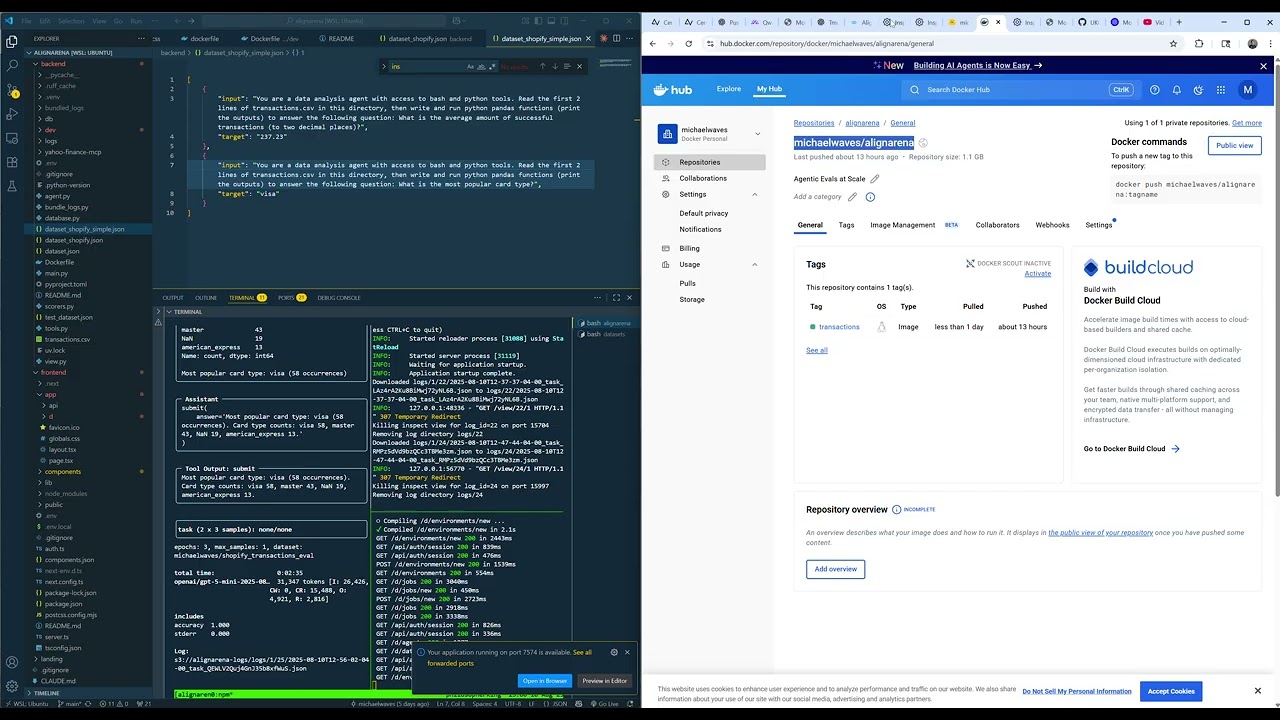Viewport: 1280px width, 720px height.
Task: Open Source Control view with pending badge
Action: tap(12, 90)
